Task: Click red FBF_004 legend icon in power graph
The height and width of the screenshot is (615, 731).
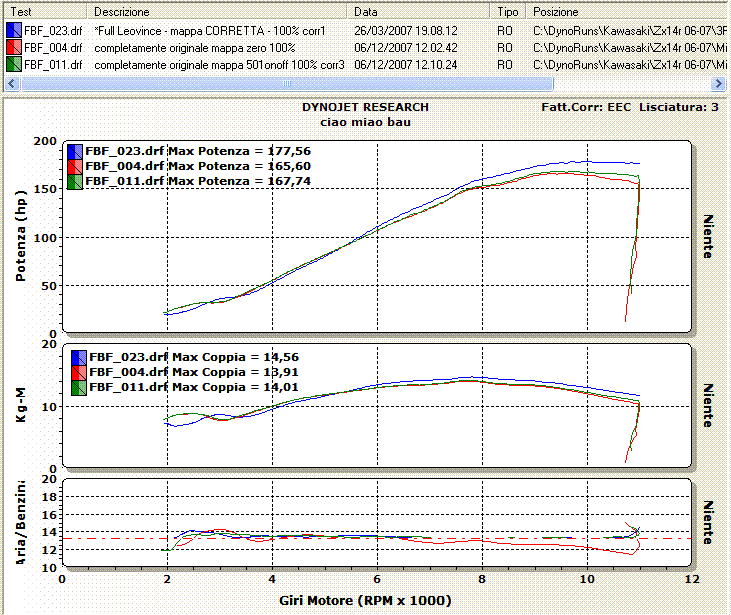Action: [74, 167]
